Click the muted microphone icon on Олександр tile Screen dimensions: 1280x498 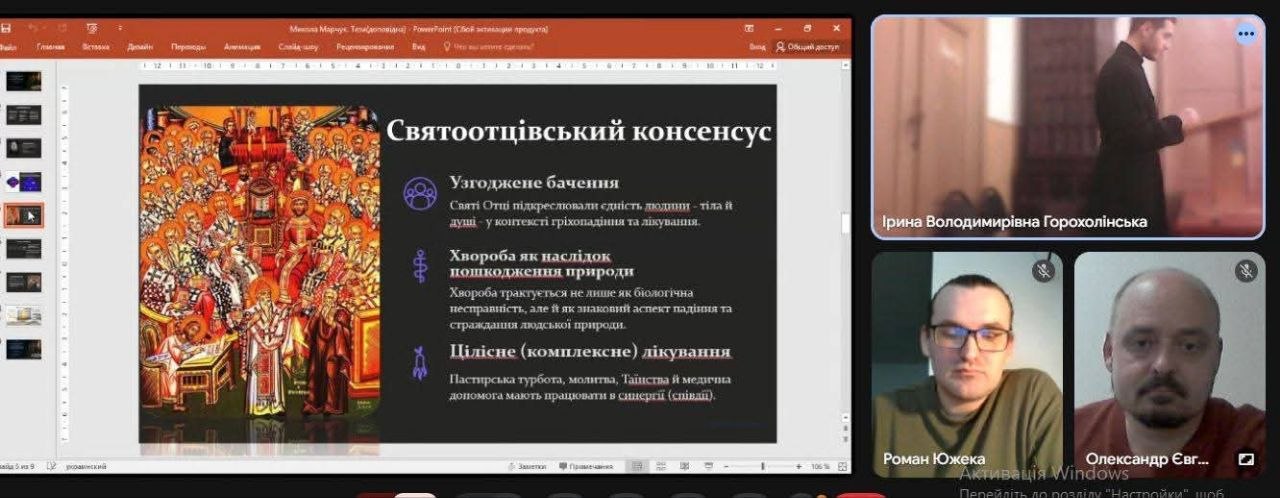point(1246,270)
